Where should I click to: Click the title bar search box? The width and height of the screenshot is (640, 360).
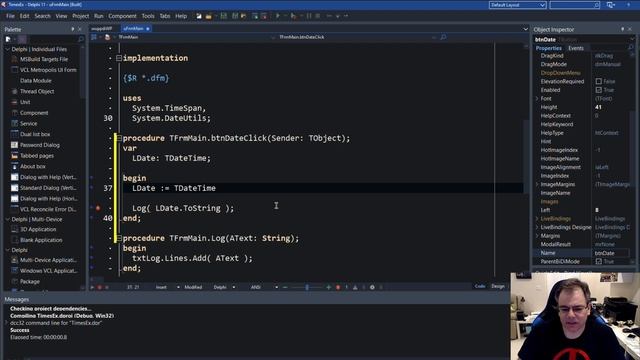[x=574, y=5]
